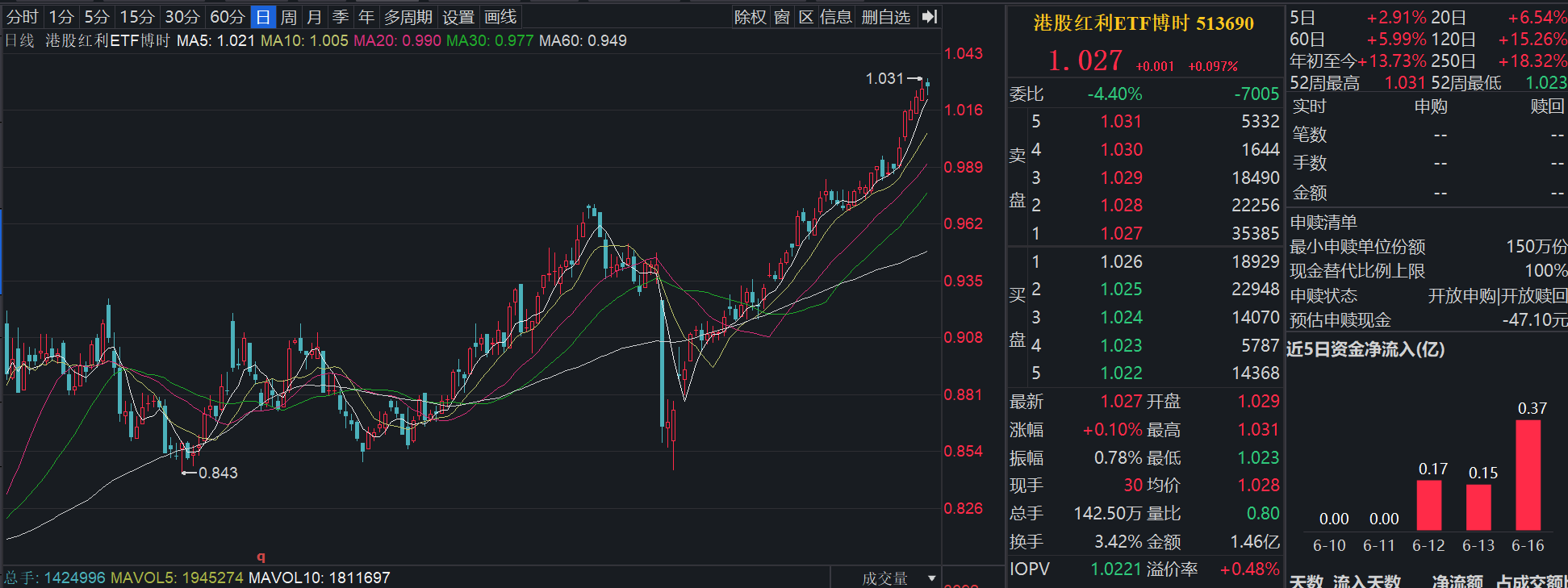
Task: Switch to the 分时 intraday chart tab
Action: pos(23,17)
